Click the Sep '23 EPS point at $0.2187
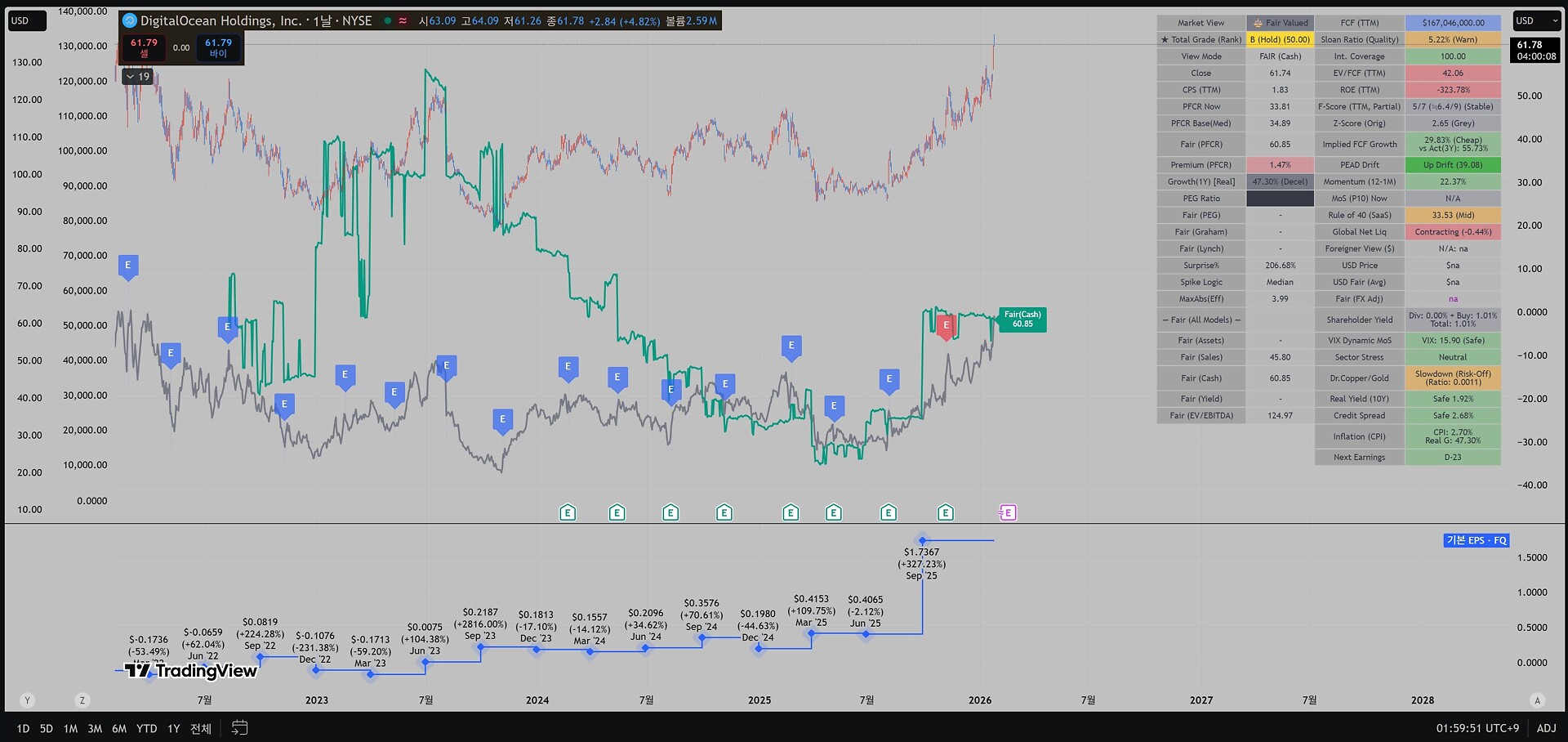 coord(480,647)
